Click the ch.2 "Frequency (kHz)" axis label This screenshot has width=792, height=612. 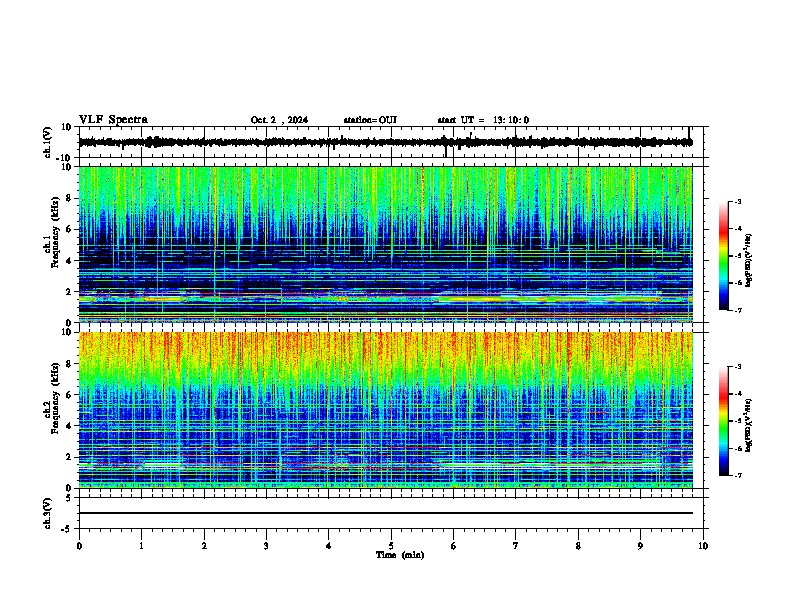tap(55, 398)
